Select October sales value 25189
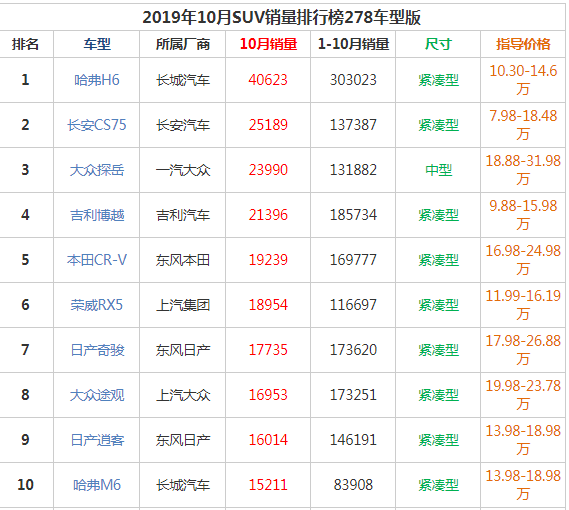This screenshot has height=510, width=569. (x=268, y=125)
